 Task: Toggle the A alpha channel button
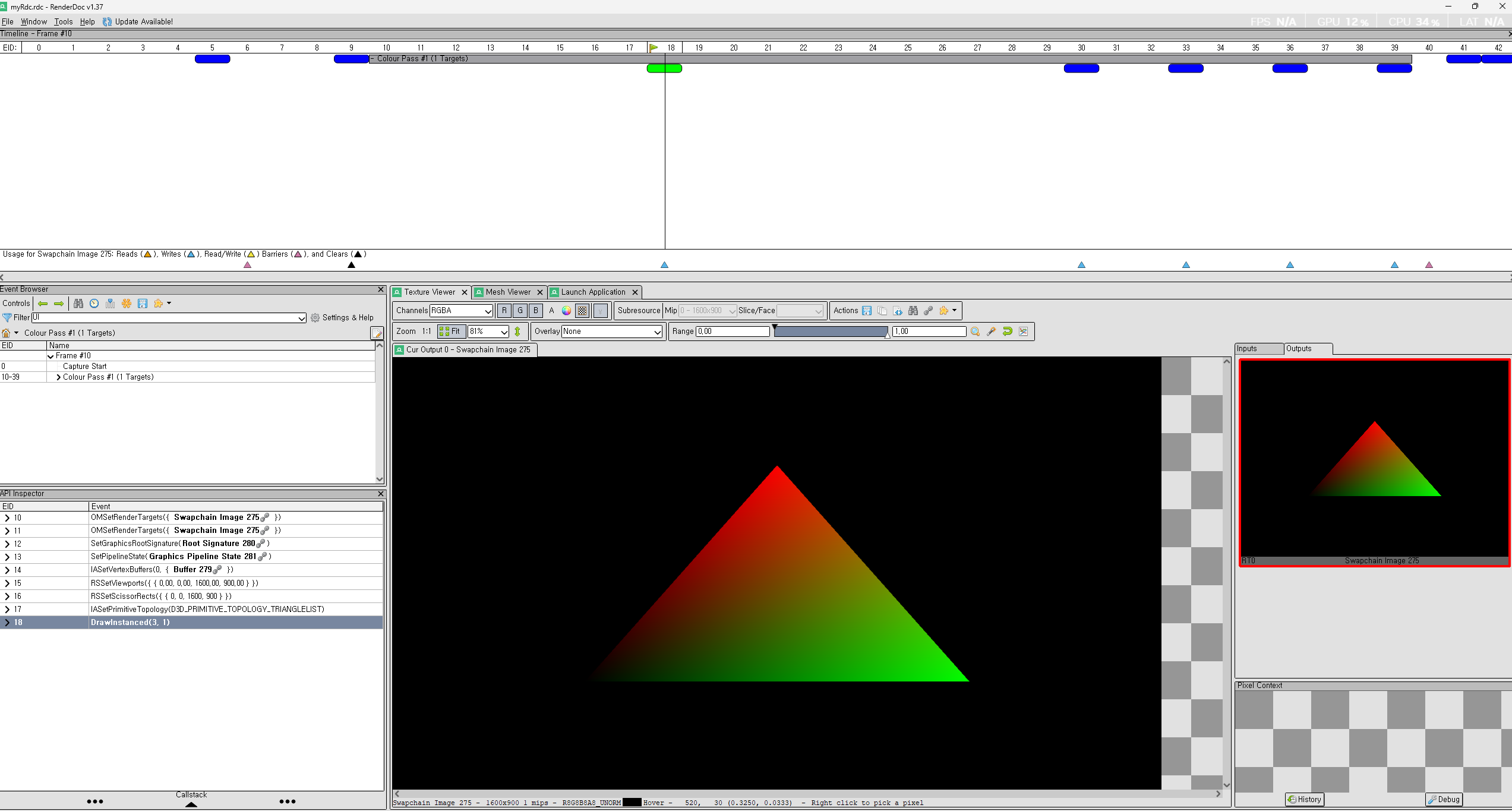click(551, 311)
